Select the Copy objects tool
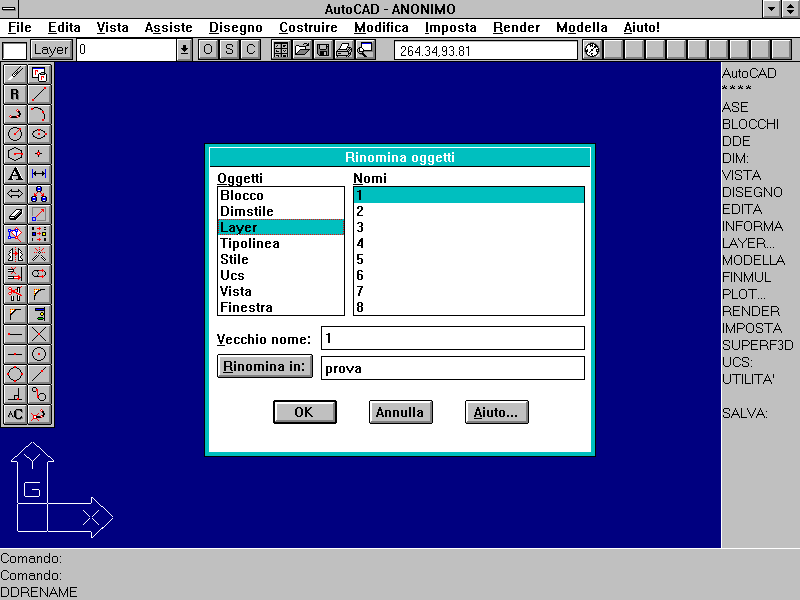Screen dimensions: 800x600 [x=39, y=194]
